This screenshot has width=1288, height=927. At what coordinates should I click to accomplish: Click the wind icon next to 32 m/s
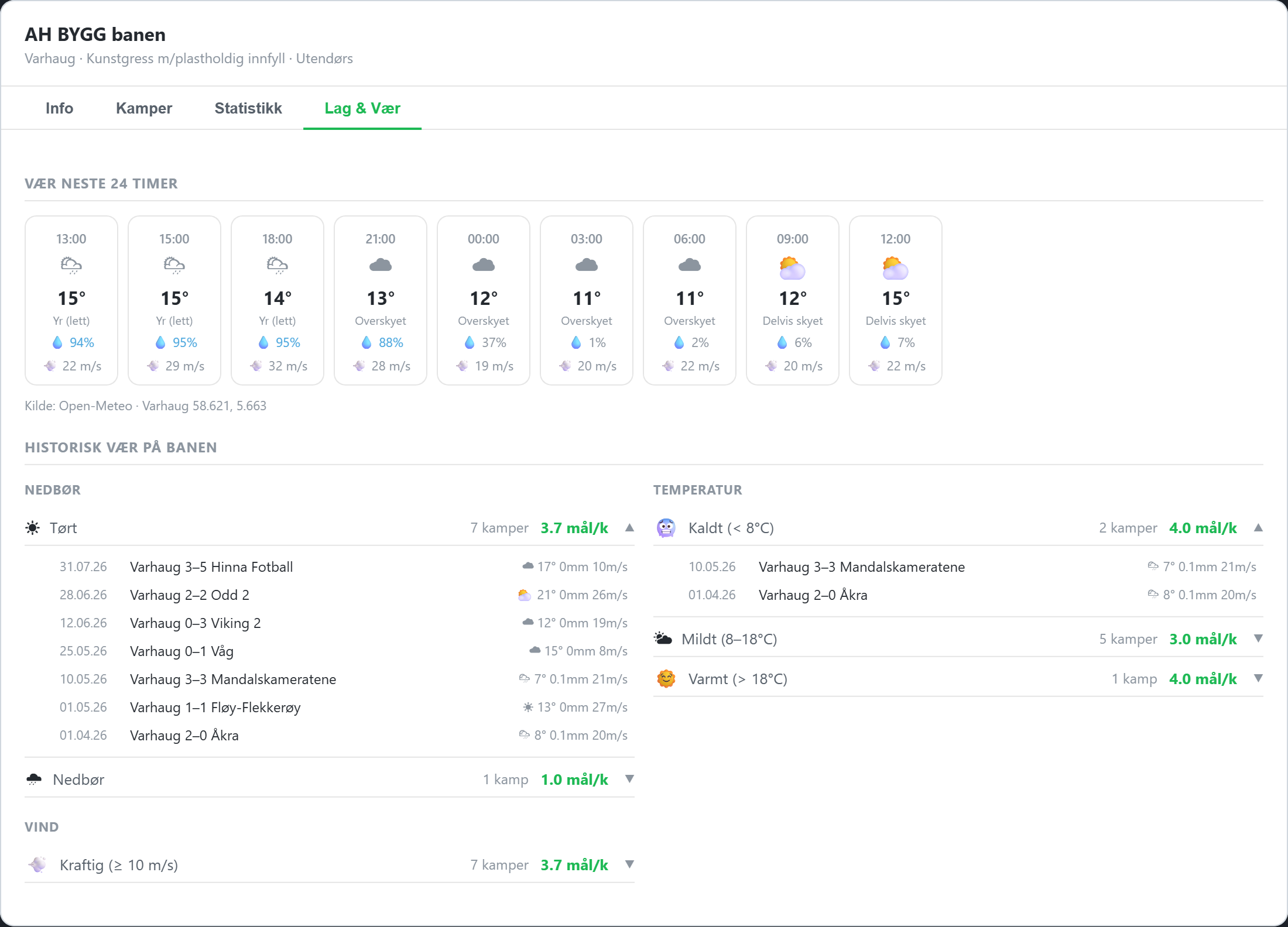click(x=256, y=366)
